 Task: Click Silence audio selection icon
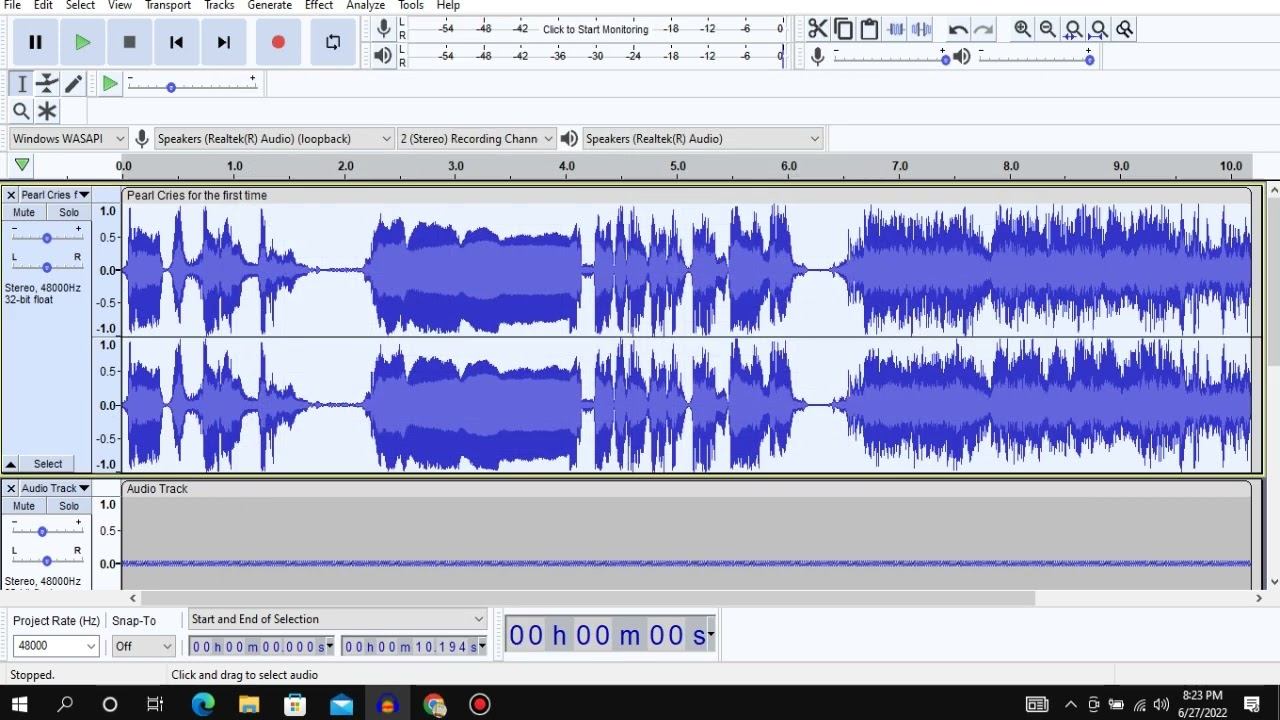pos(921,29)
